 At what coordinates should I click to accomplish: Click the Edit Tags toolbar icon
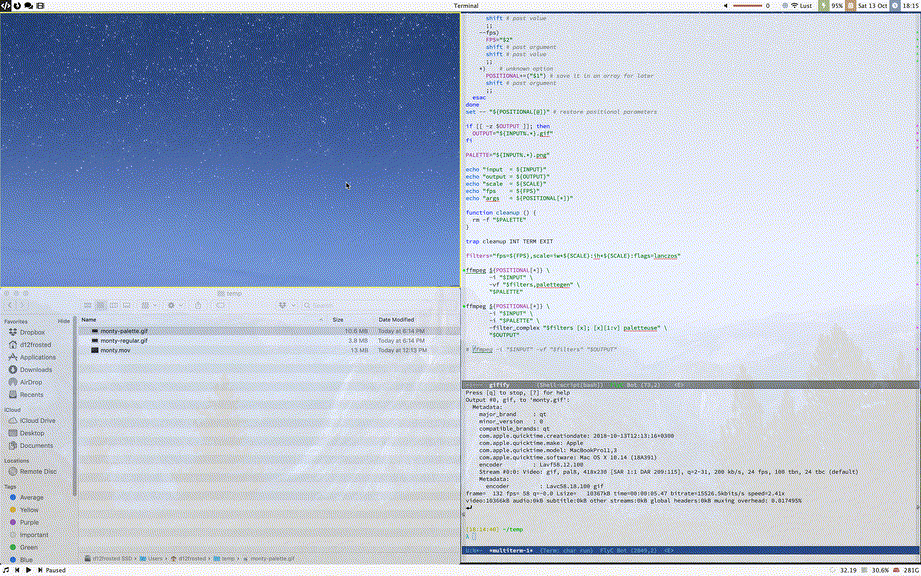pos(220,305)
